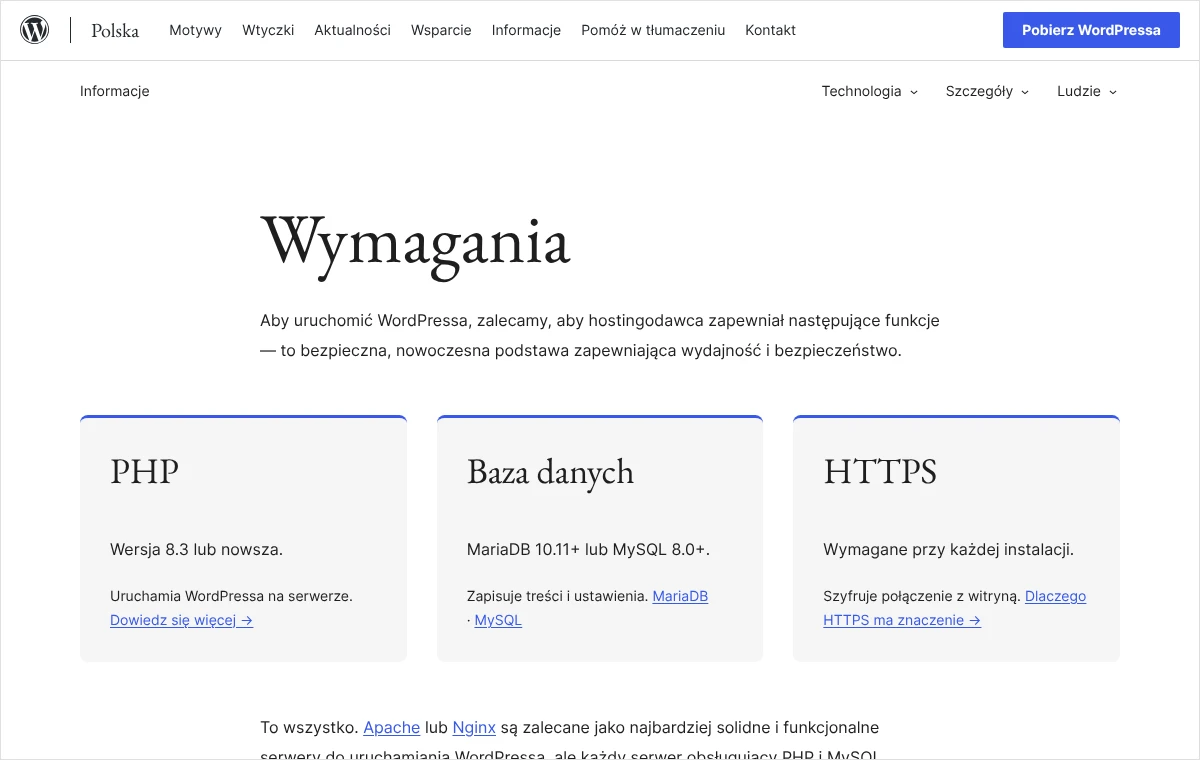This screenshot has width=1200, height=760.
Task: Expand the Szczegóły dropdown
Action: [987, 91]
